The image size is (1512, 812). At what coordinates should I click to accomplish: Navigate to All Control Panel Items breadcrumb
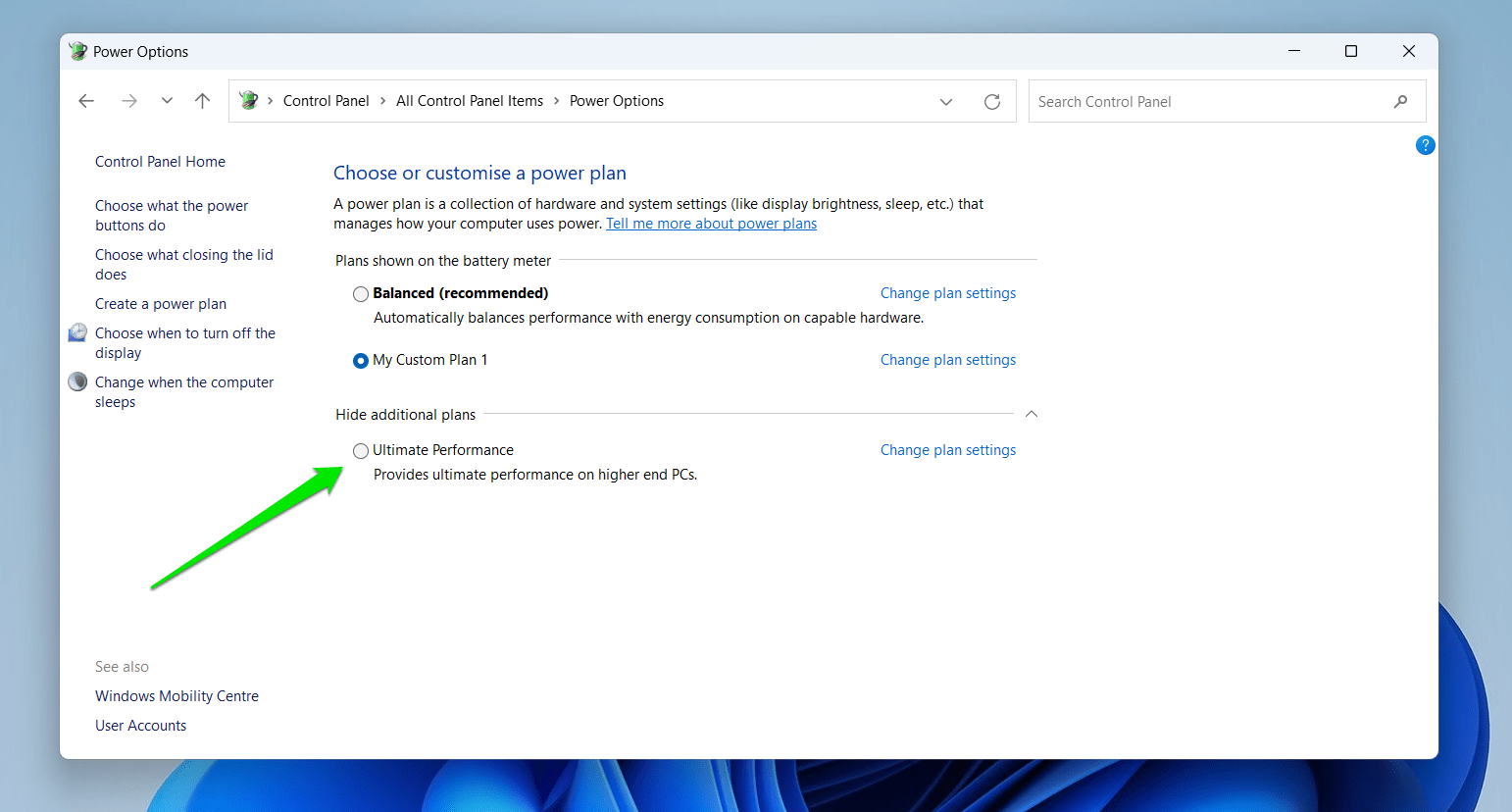[x=469, y=101]
